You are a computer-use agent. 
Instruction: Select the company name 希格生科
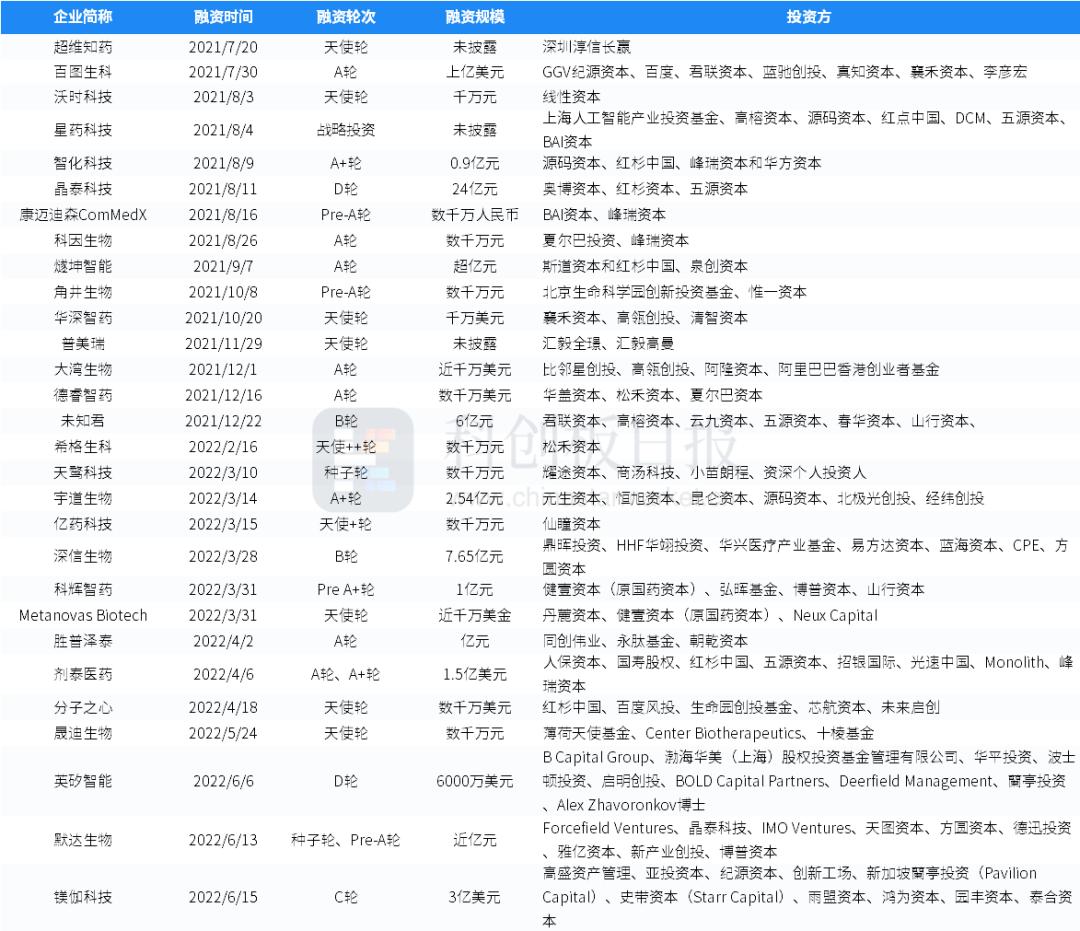[x=83, y=447]
